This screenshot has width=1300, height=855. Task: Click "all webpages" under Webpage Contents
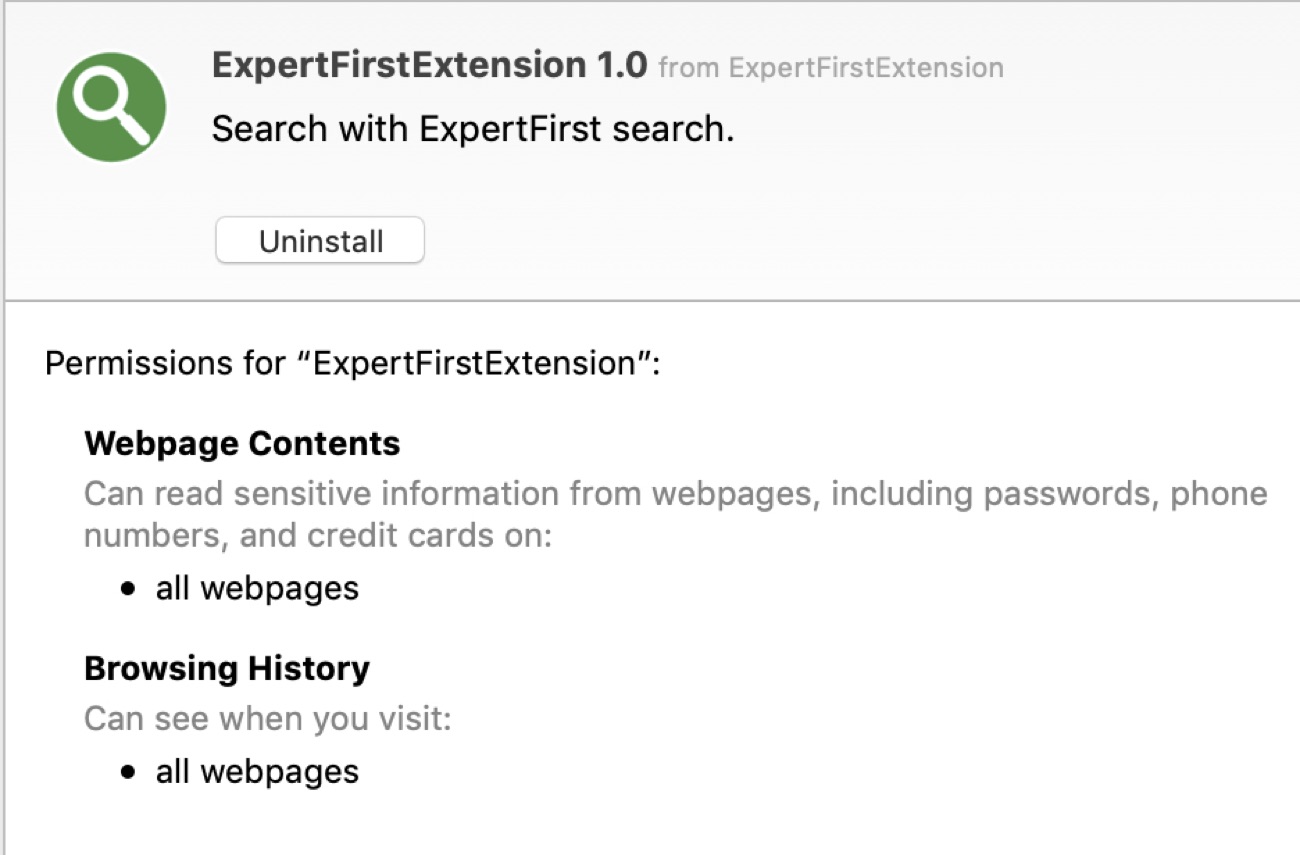click(257, 588)
